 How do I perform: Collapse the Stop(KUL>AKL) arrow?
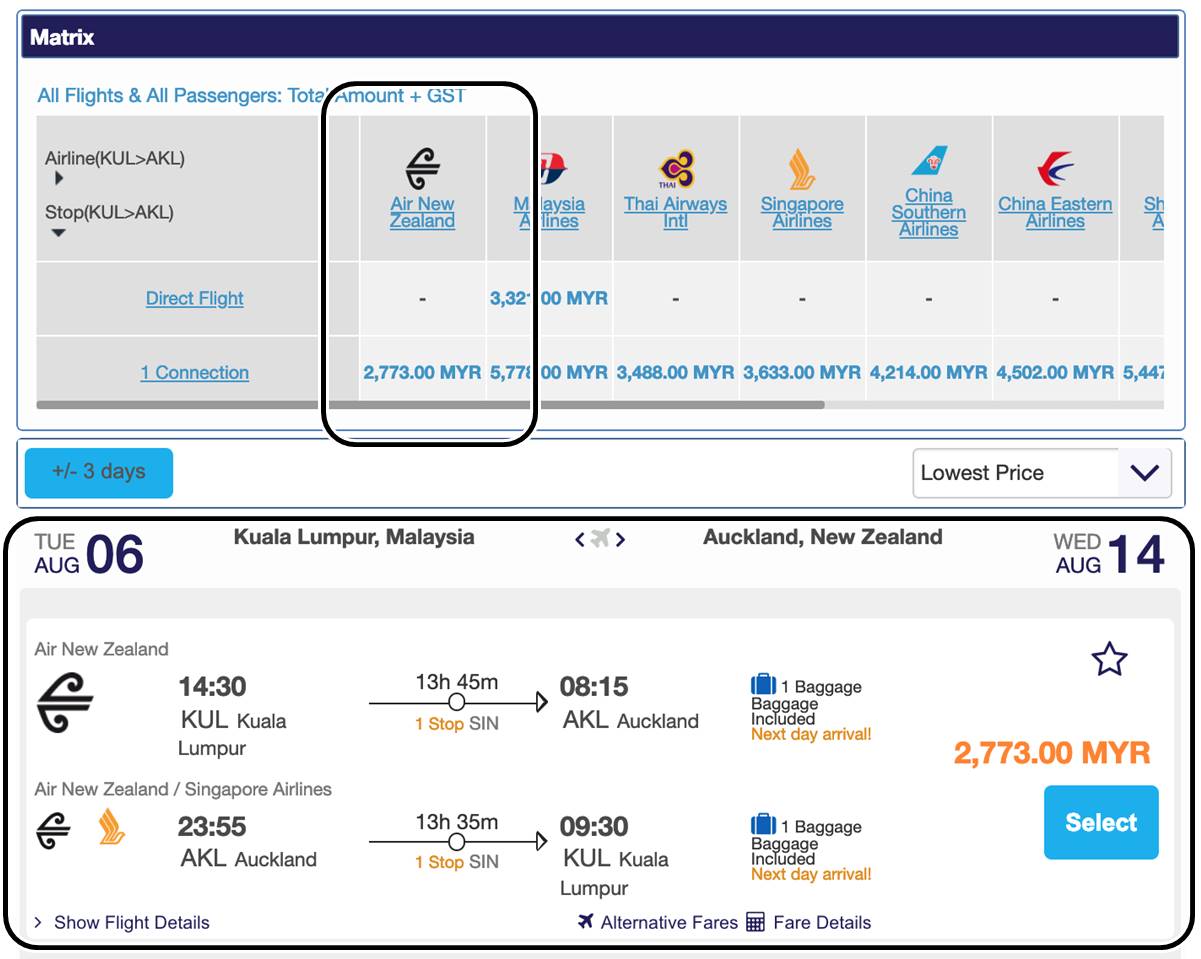tap(59, 233)
